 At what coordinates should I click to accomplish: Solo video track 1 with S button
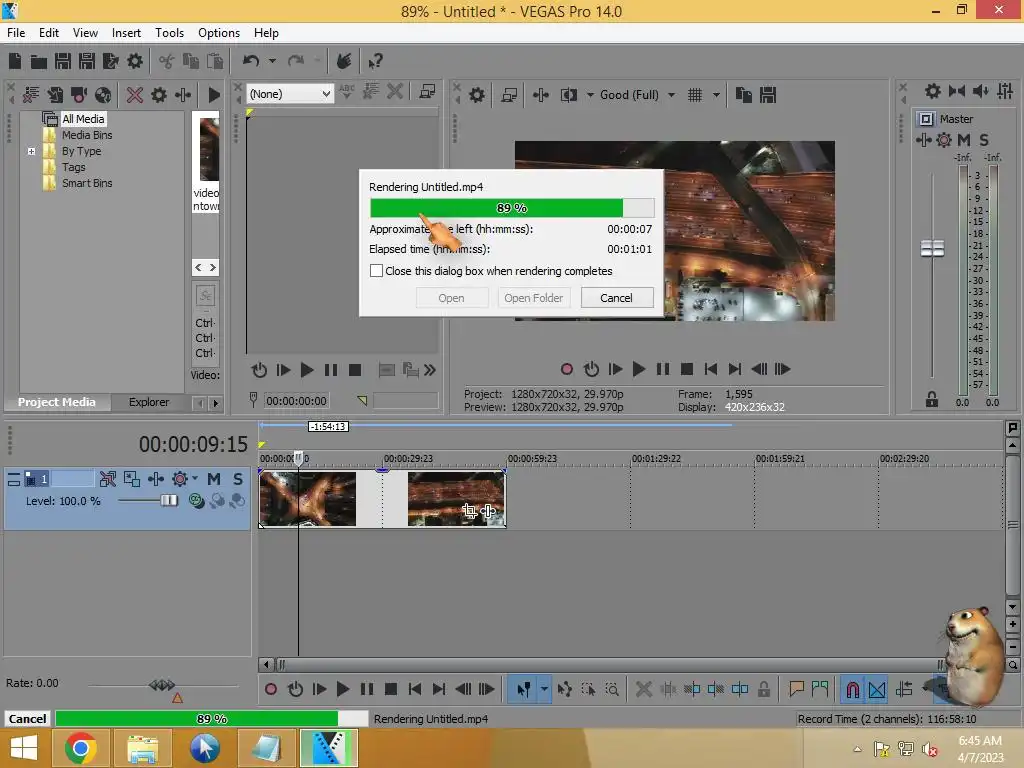238,479
